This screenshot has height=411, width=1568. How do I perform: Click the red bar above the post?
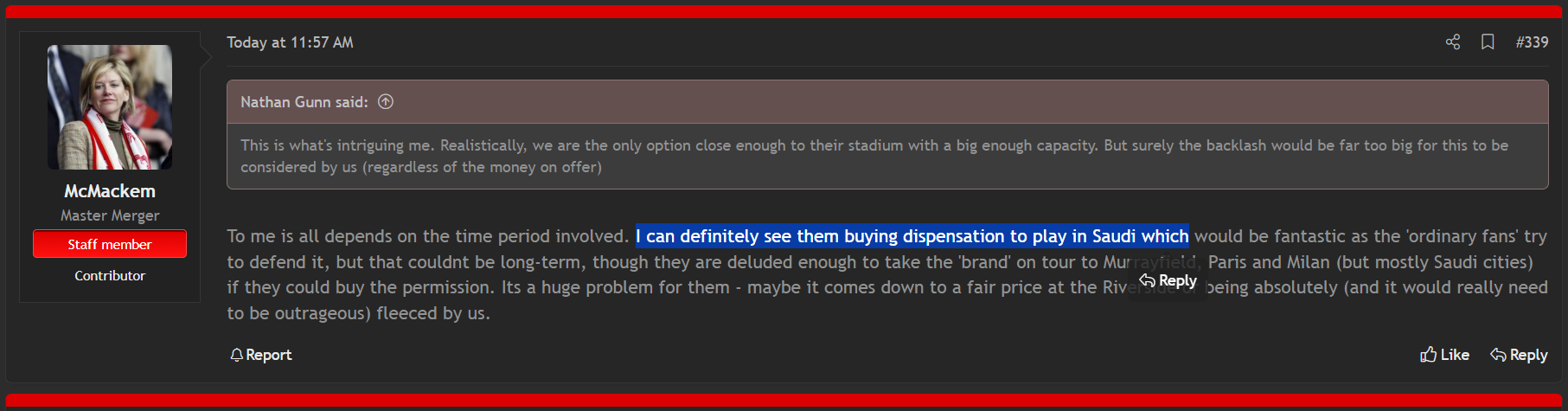coord(784,11)
